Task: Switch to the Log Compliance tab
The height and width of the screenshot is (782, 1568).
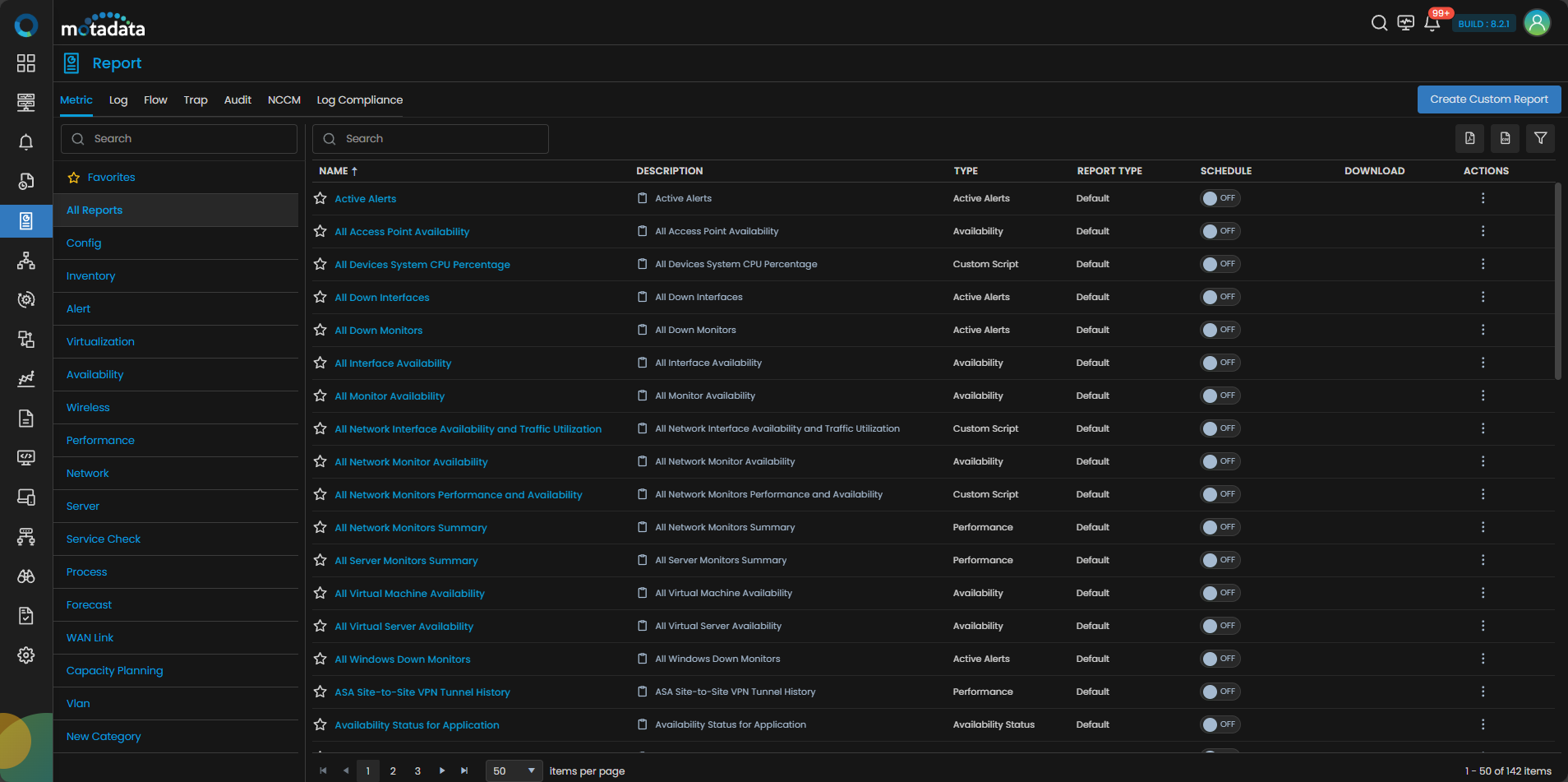Action: (359, 100)
